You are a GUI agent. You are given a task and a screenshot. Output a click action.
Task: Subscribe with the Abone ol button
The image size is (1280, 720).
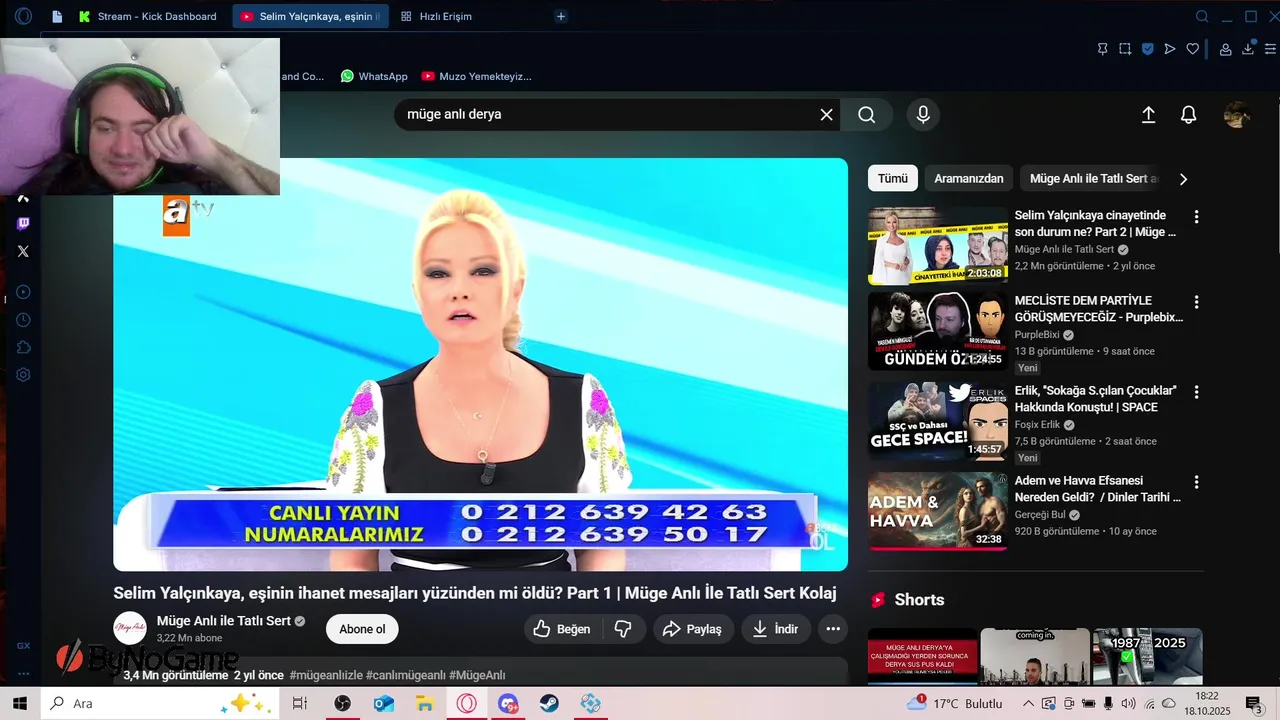tap(362, 629)
